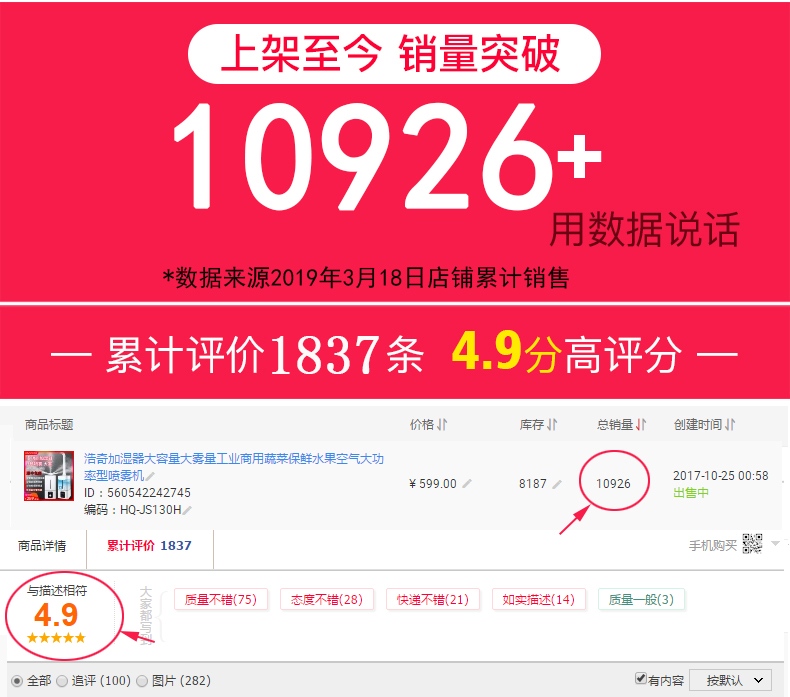This screenshot has height=697, width=790.
Task: Sort by 库存 using its arrow icon
Action: coord(552,425)
